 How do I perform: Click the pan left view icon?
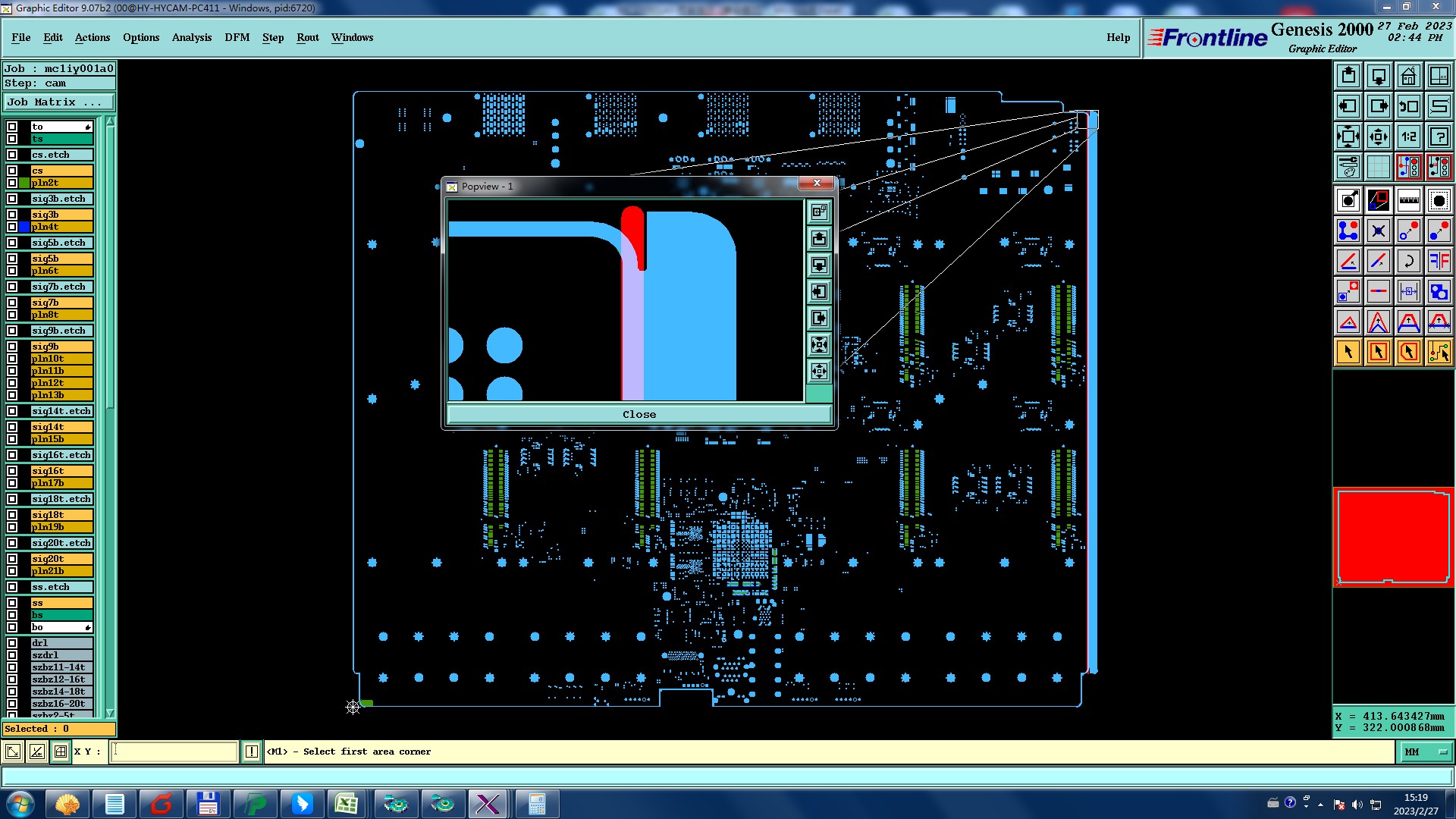(x=1348, y=106)
